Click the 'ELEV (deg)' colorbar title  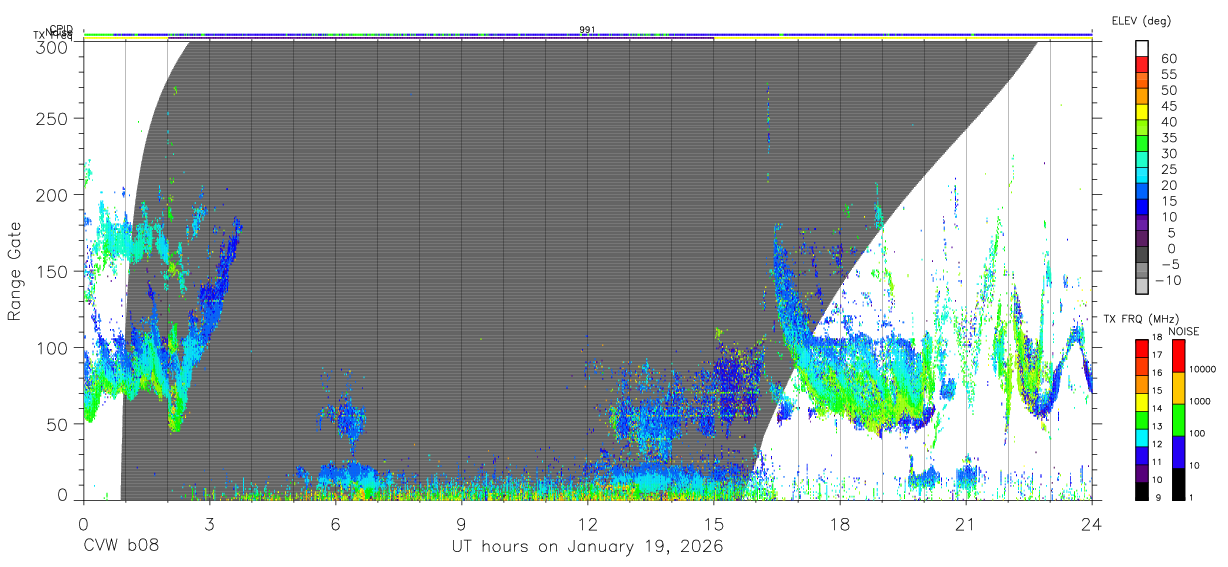(x=1141, y=20)
